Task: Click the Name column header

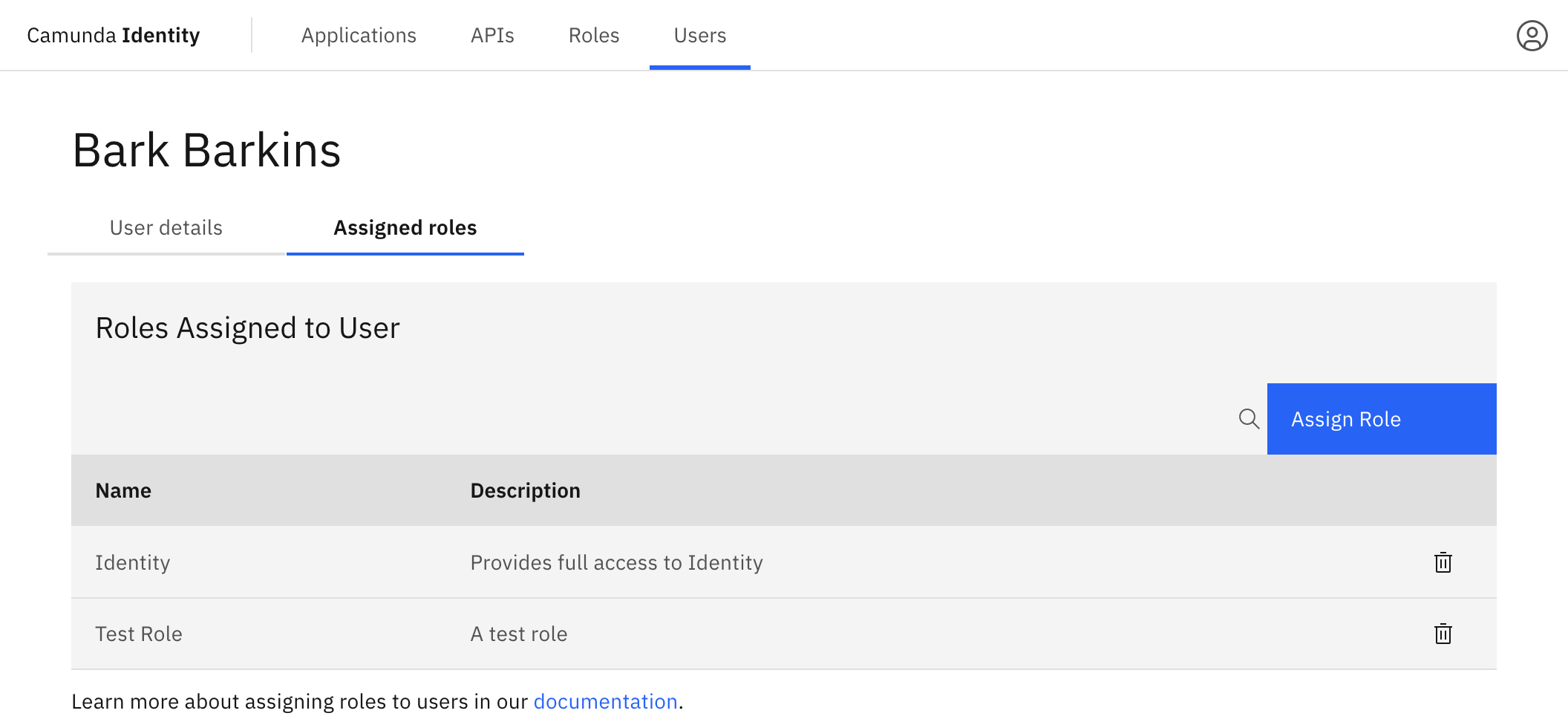Action: 123,490
